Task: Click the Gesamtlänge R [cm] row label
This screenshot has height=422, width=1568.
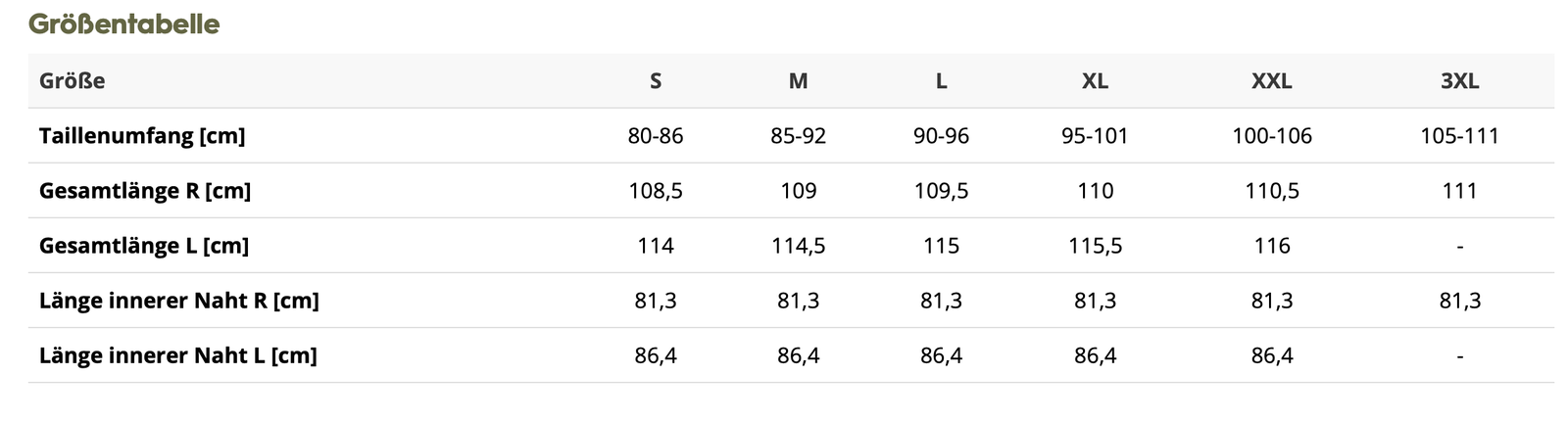Action: pyautogui.click(x=145, y=190)
